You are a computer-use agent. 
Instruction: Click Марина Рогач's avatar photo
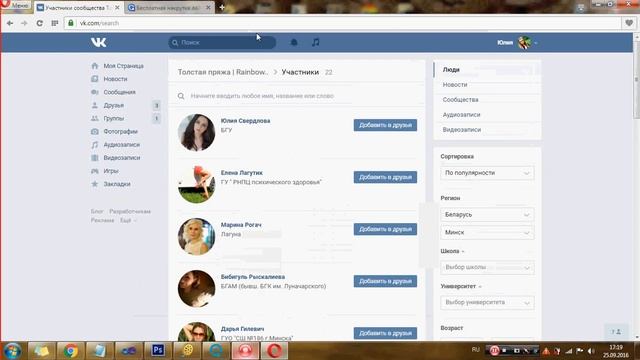pyautogui.click(x=196, y=236)
